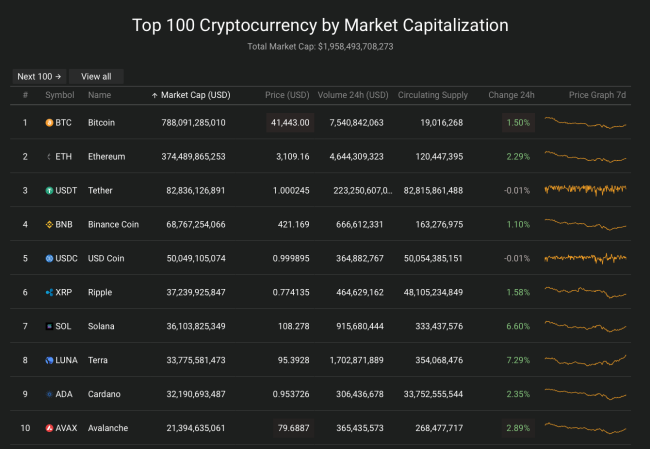Viewport: 650px width, 449px height.
Task: Click Terra's 7.29% change value
Action: click(518, 361)
